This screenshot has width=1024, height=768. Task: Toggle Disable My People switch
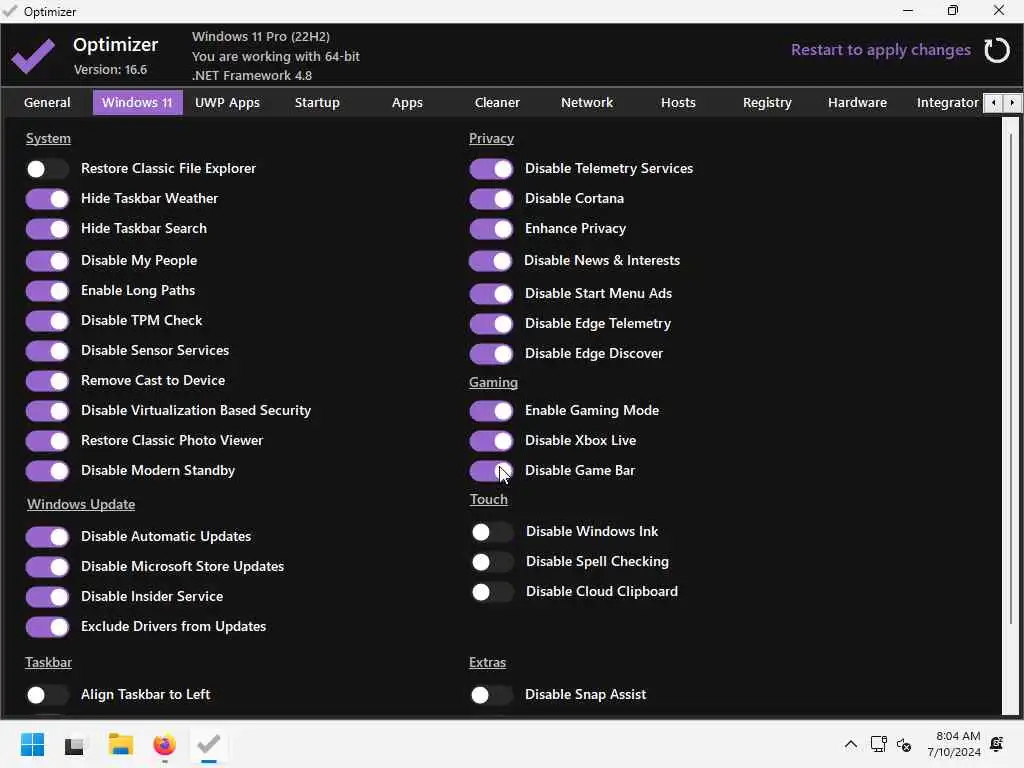(47, 261)
